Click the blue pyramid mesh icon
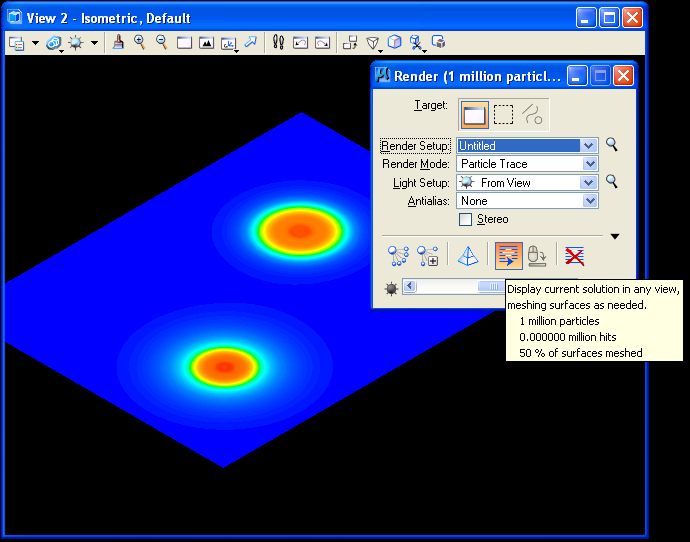Image resolution: width=690 pixels, height=542 pixels. pos(468,256)
